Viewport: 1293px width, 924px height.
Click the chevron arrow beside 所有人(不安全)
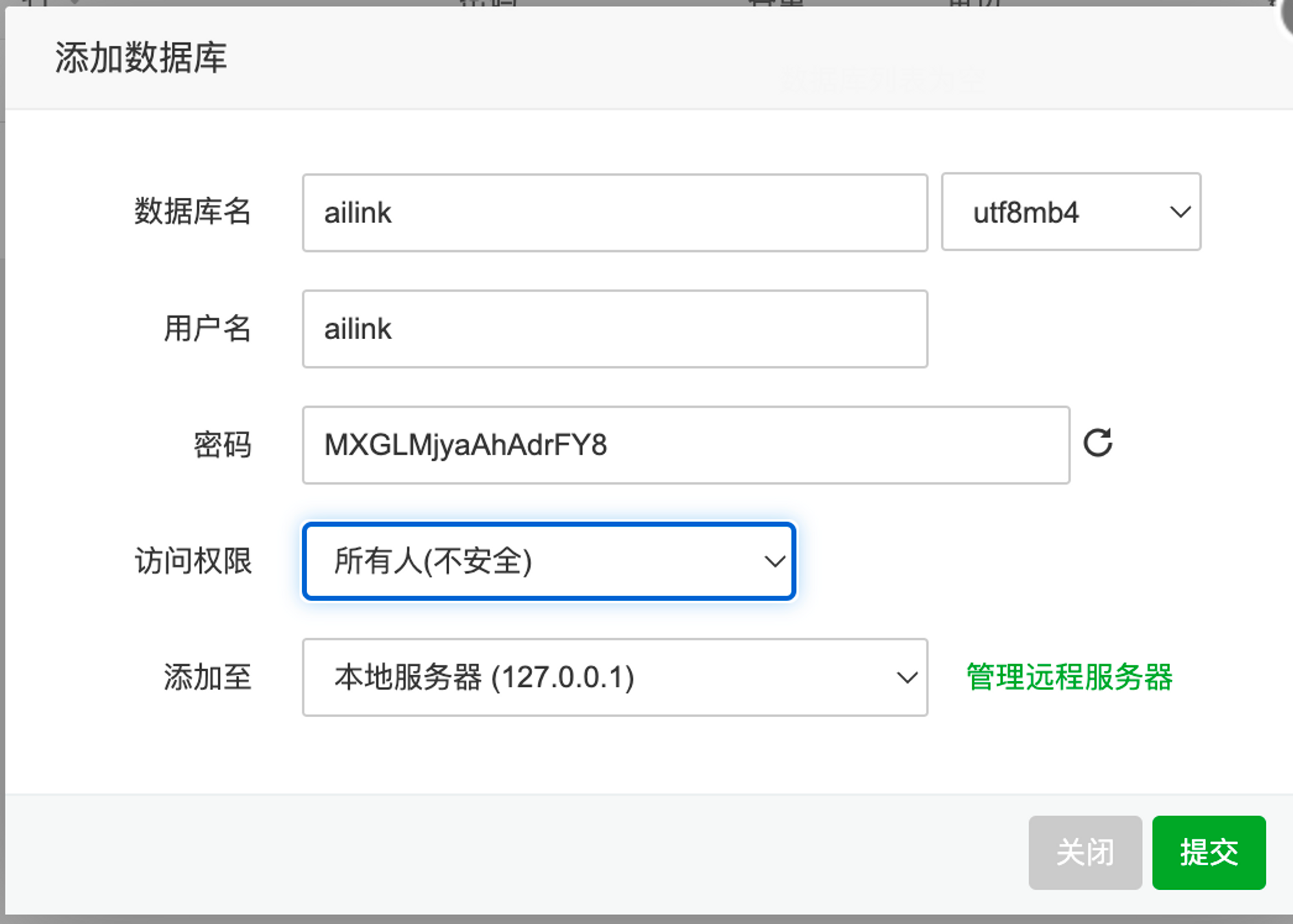click(x=775, y=561)
